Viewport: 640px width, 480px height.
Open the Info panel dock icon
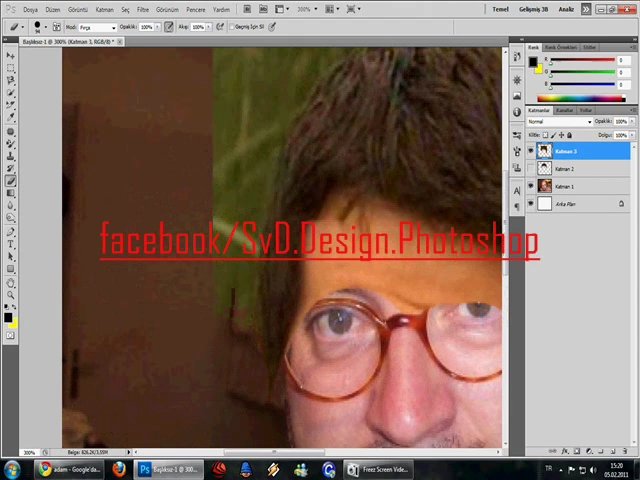517,112
